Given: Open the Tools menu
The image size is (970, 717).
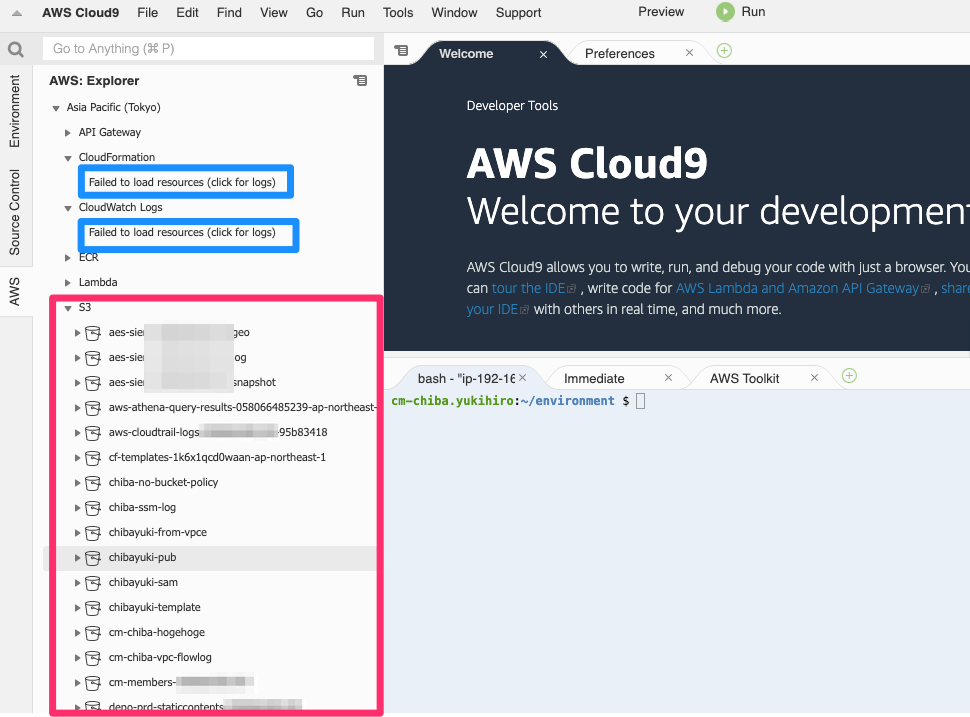Looking at the screenshot, I should click(397, 12).
